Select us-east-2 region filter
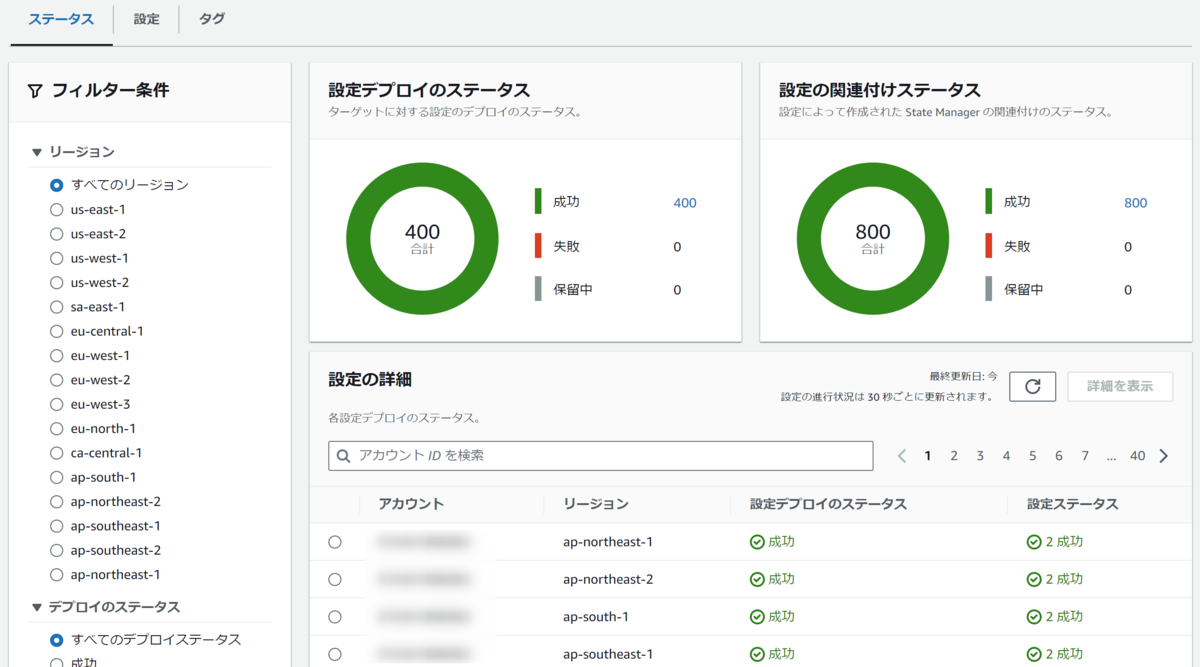The width and height of the screenshot is (1200, 667). 57,234
